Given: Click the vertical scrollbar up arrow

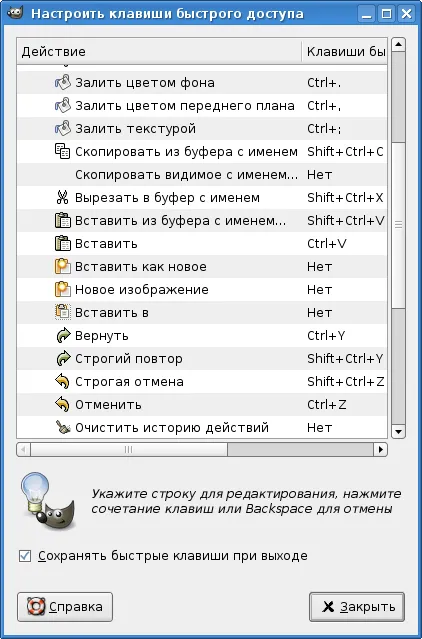Looking at the screenshot, I should [398, 44].
